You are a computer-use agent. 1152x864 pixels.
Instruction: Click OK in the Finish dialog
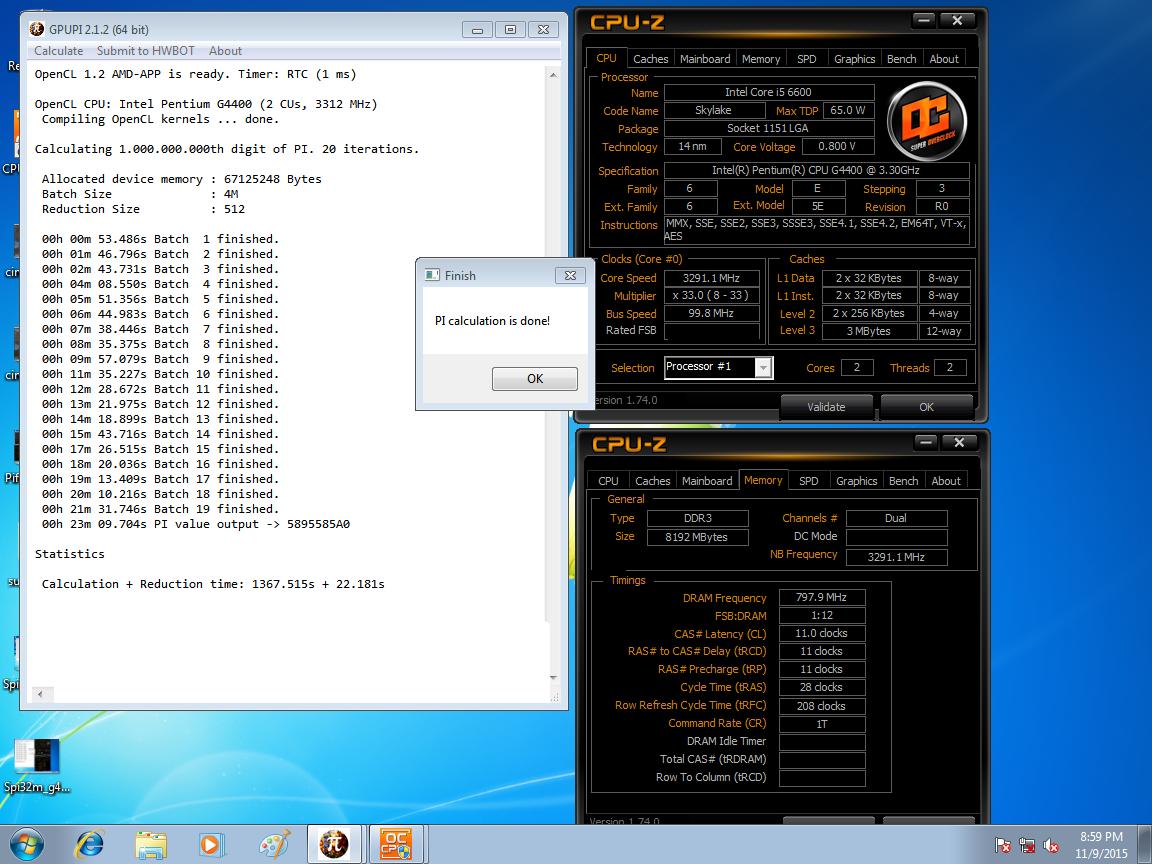pyautogui.click(x=535, y=378)
